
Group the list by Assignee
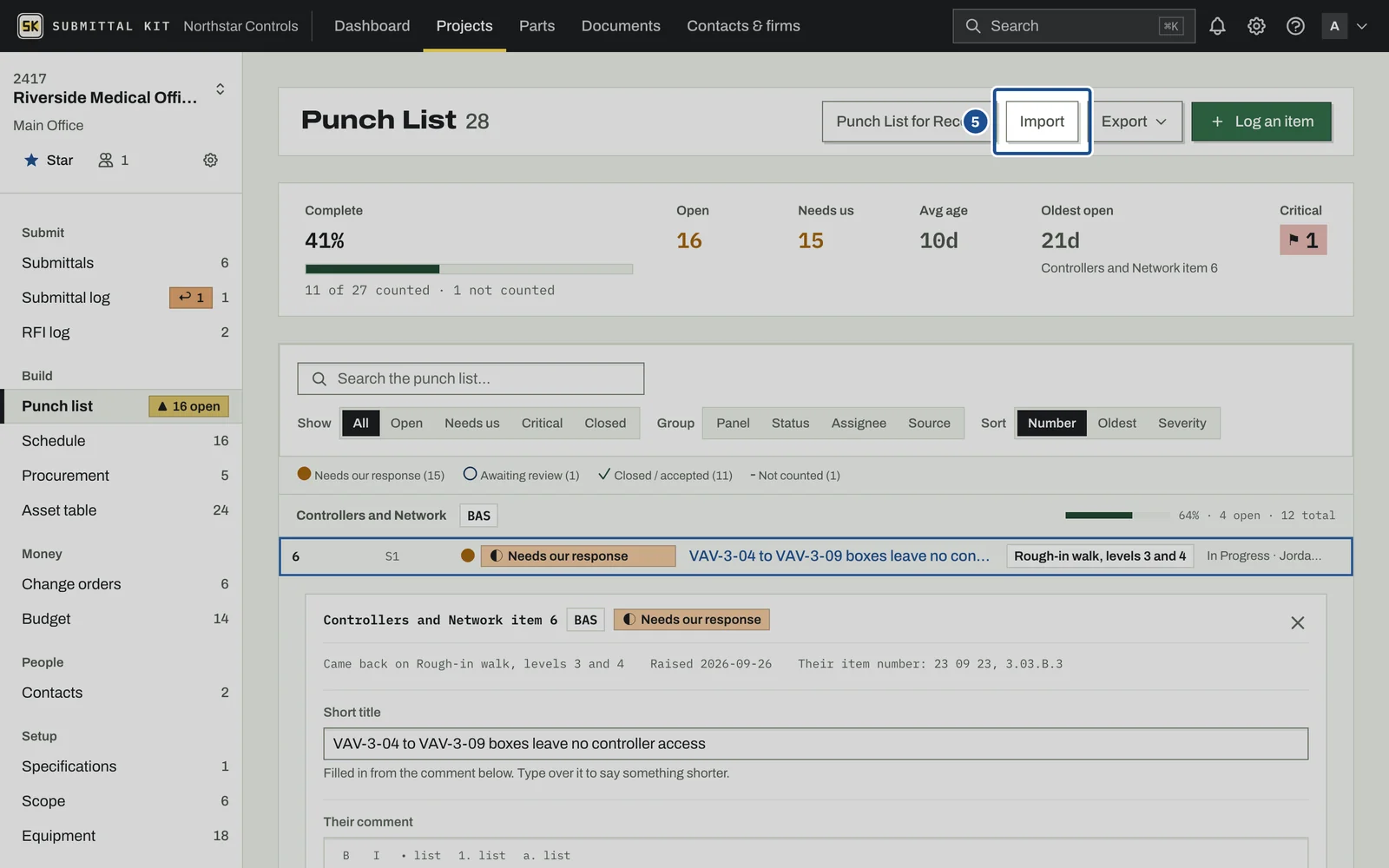(x=859, y=423)
